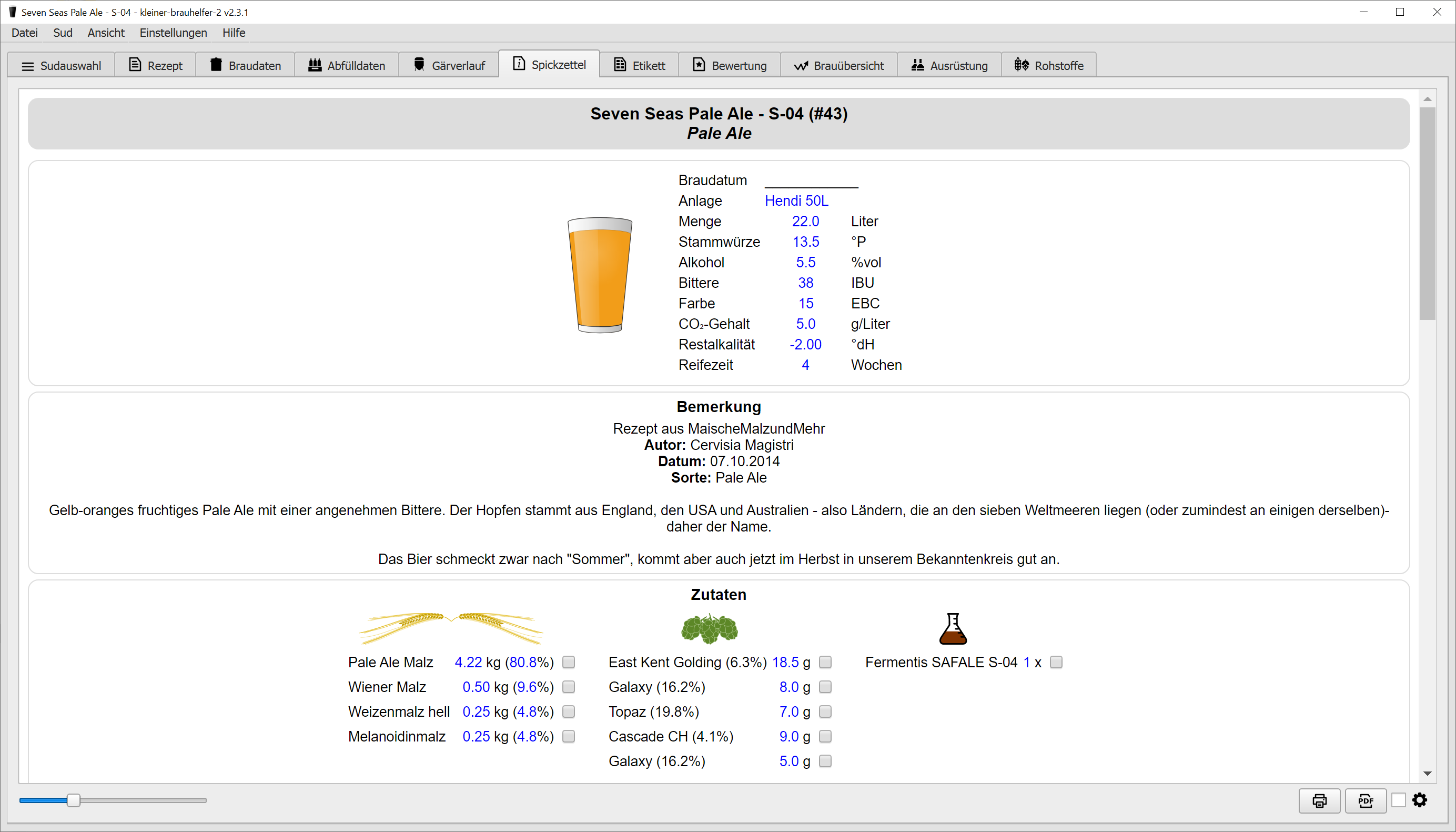Click the yeast flask icon

point(953,628)
